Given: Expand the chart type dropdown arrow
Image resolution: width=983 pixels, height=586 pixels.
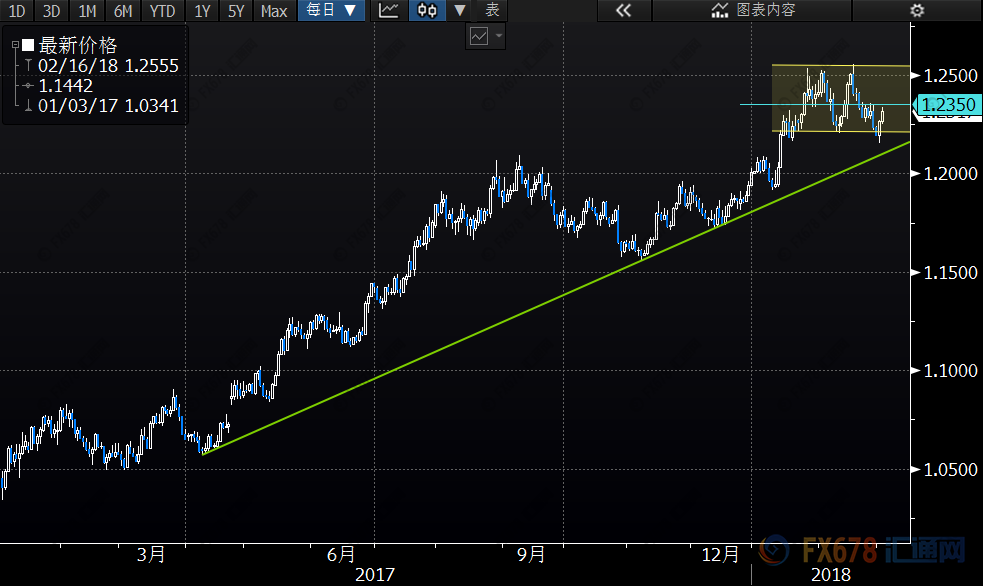Looking at the screenshot, I should tap(459, 11).
